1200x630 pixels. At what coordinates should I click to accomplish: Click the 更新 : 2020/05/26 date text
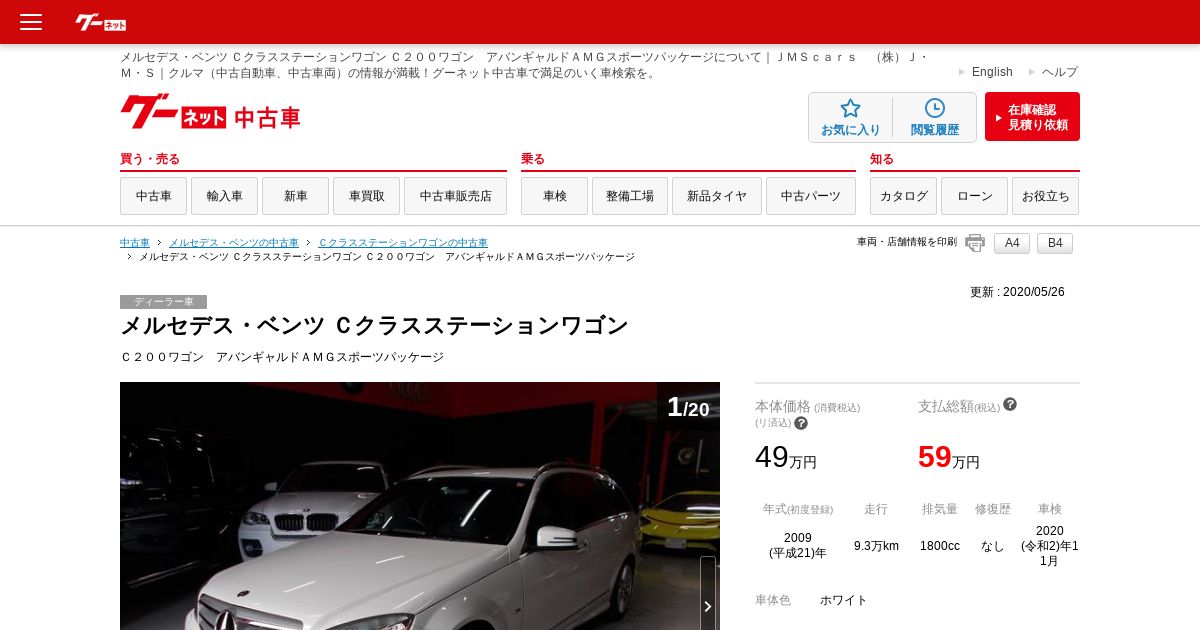1017,292
